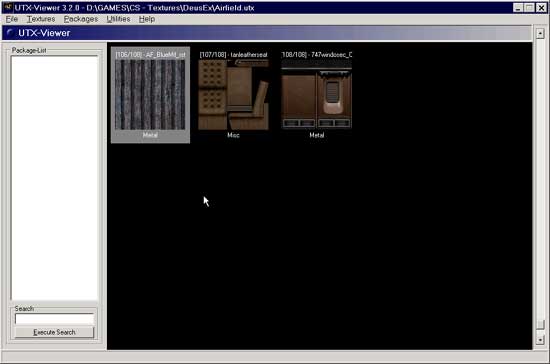This screenshot has height=364, width=550.
Task: Click the scrollbar up arrow
Action: pyautogui.click(x=540, y=34)
